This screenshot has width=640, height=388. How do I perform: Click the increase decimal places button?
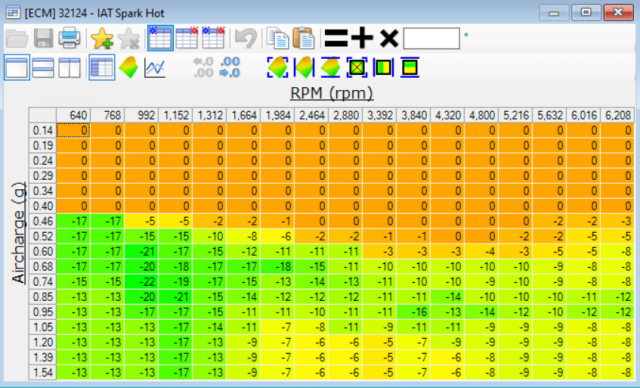coord(203,67)
